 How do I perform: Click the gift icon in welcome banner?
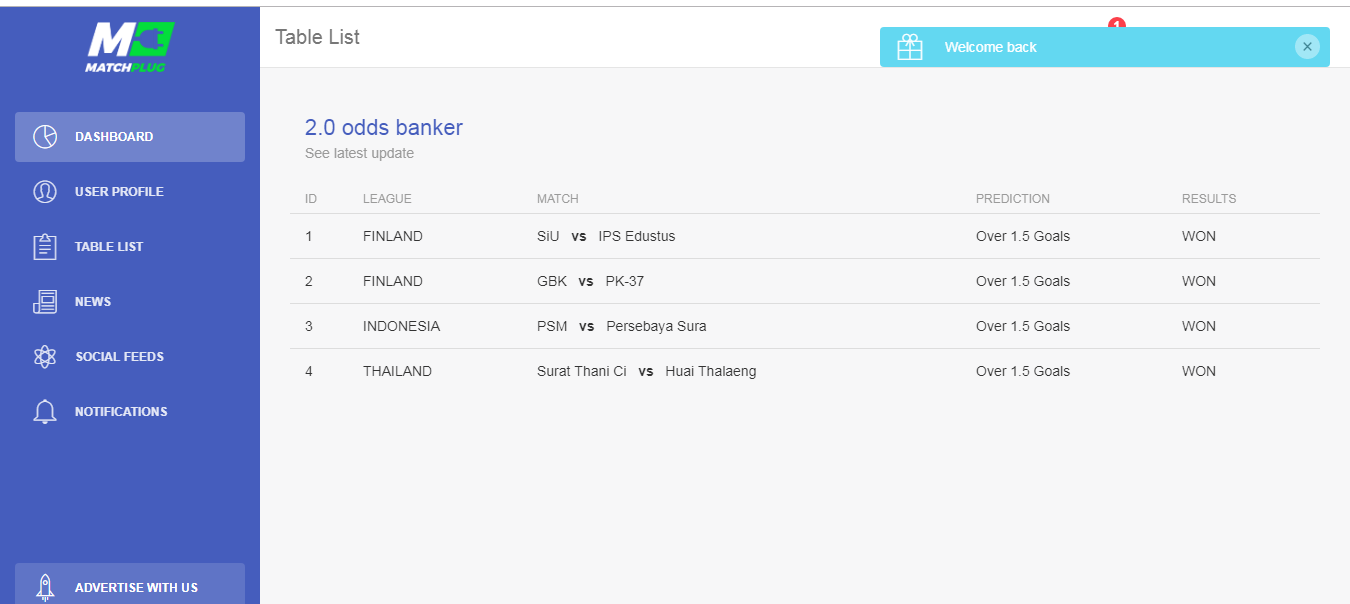pos(910,47)
